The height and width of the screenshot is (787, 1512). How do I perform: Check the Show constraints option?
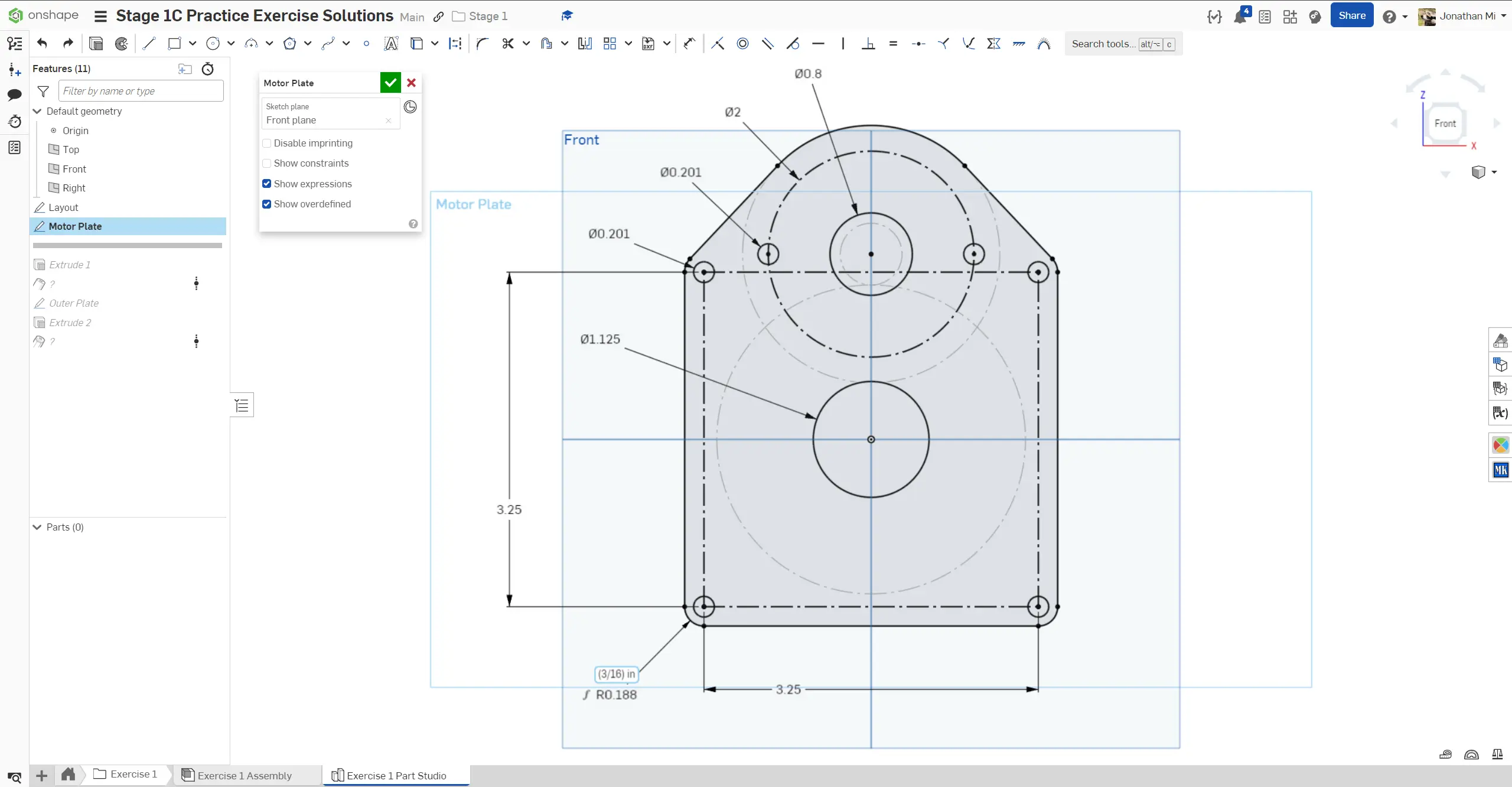coord(267,163)
